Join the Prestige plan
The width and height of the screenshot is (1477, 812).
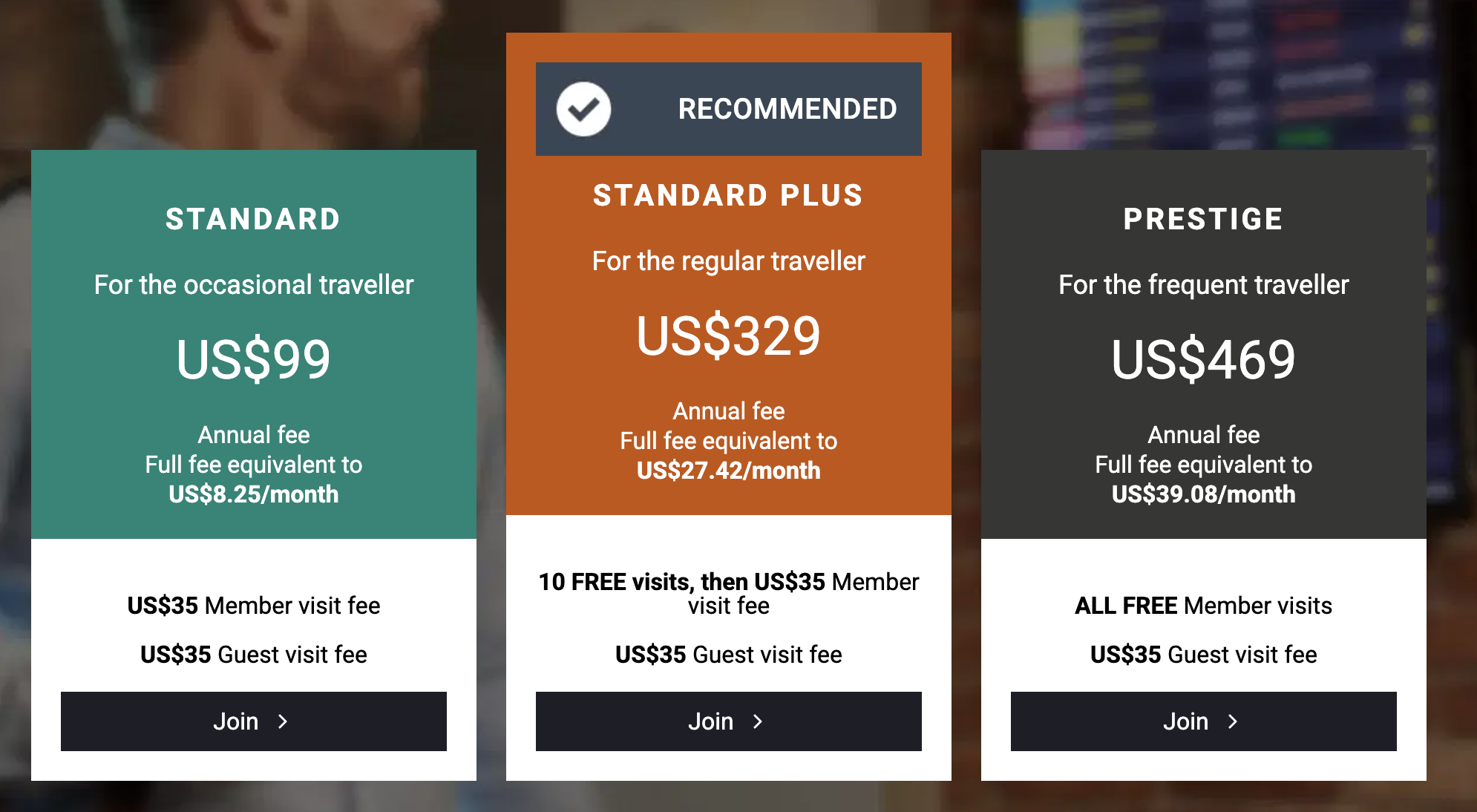click(1202, 721)
